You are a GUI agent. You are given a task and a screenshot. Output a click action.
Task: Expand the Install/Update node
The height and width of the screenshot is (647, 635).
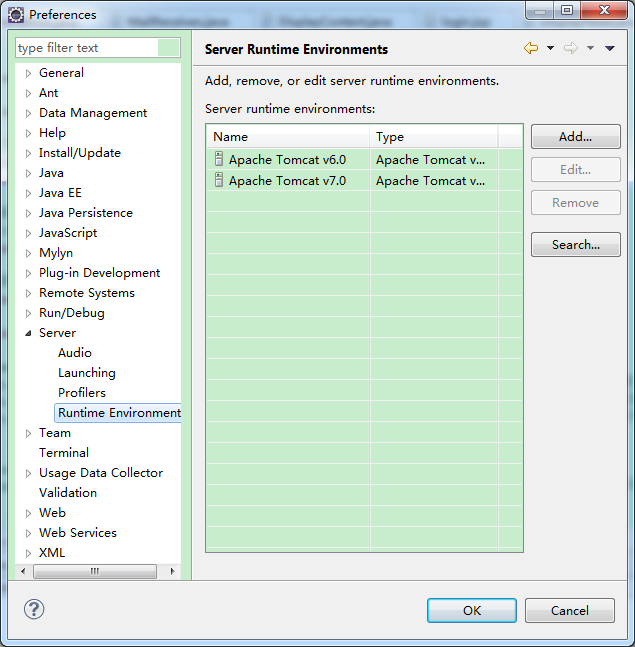28,153
